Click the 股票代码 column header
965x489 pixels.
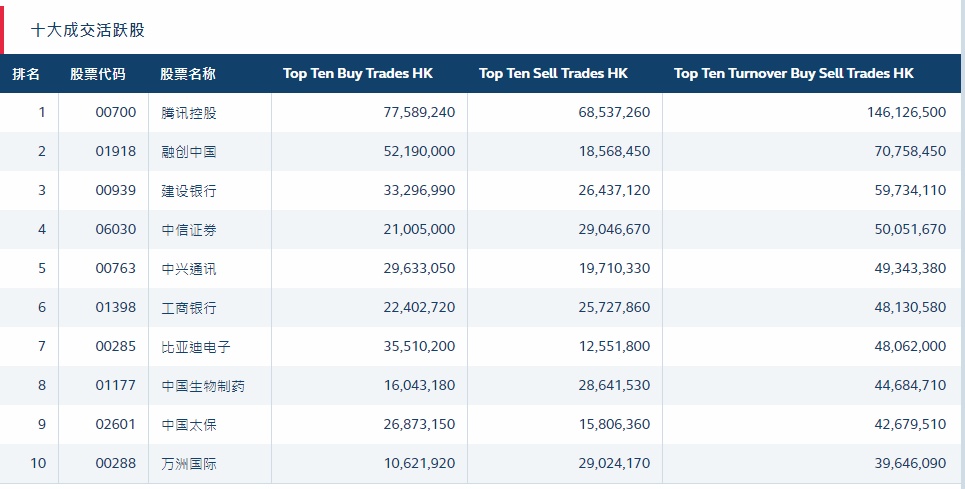point(98,74)
